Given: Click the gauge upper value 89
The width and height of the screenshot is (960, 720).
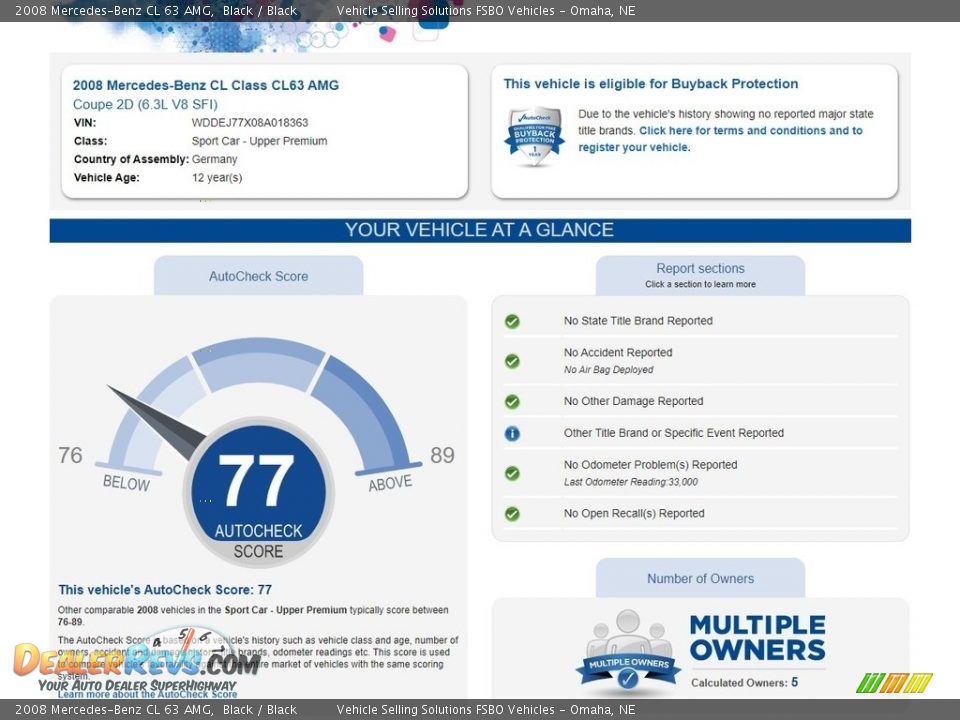Looking at the screenshot, I should coord(442,455).
